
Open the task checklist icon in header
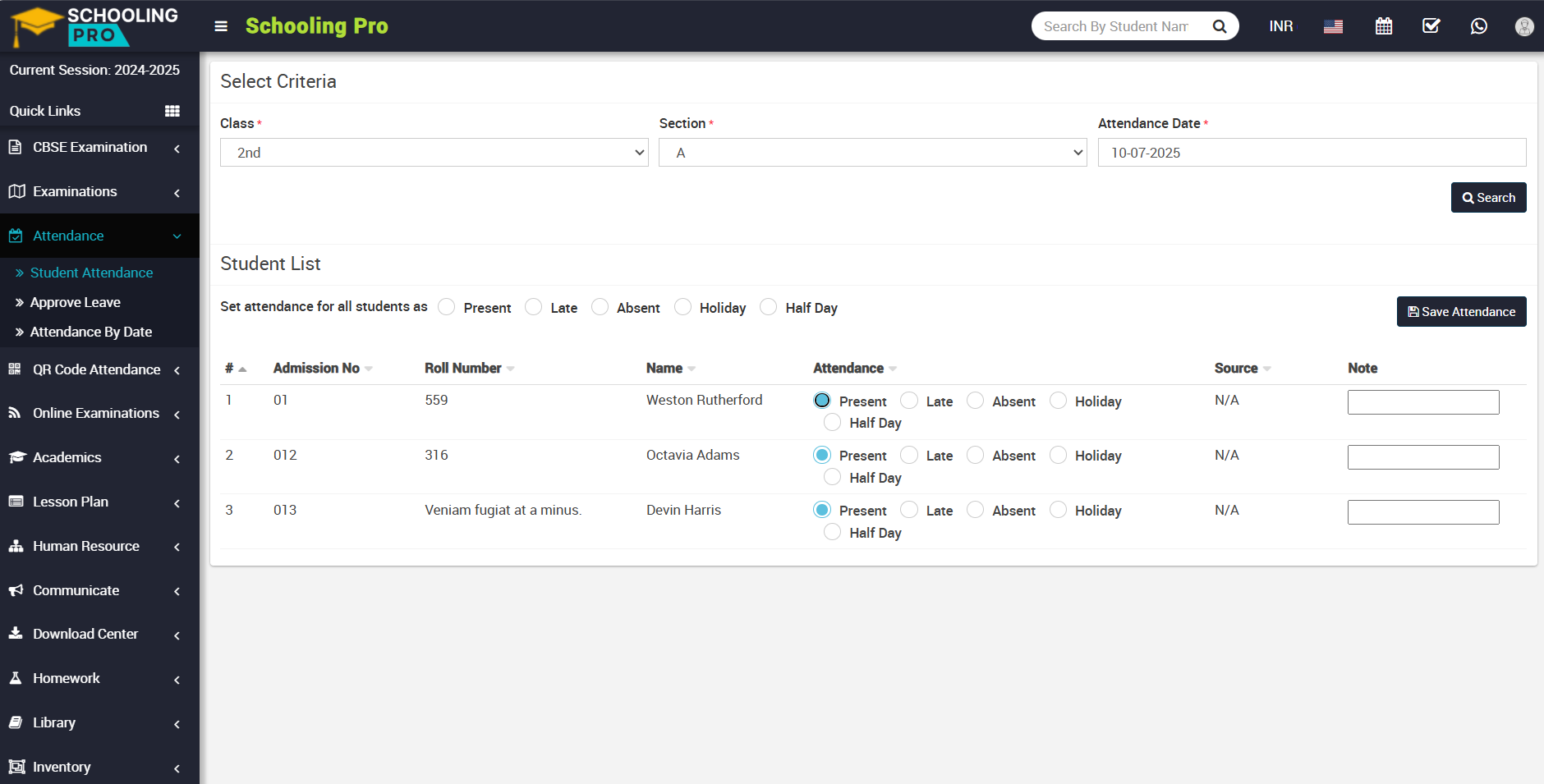1431,26
